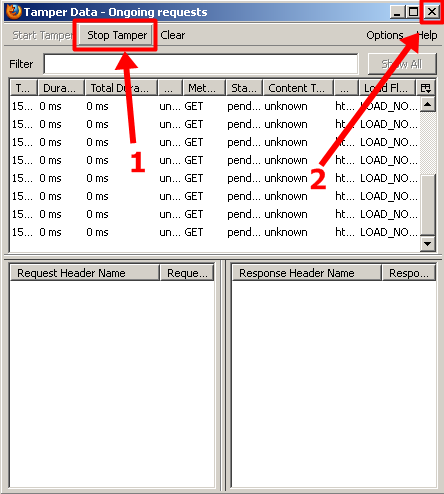Sort by the T... time column header
Screen dimensions: 444x494
point(23,88)
